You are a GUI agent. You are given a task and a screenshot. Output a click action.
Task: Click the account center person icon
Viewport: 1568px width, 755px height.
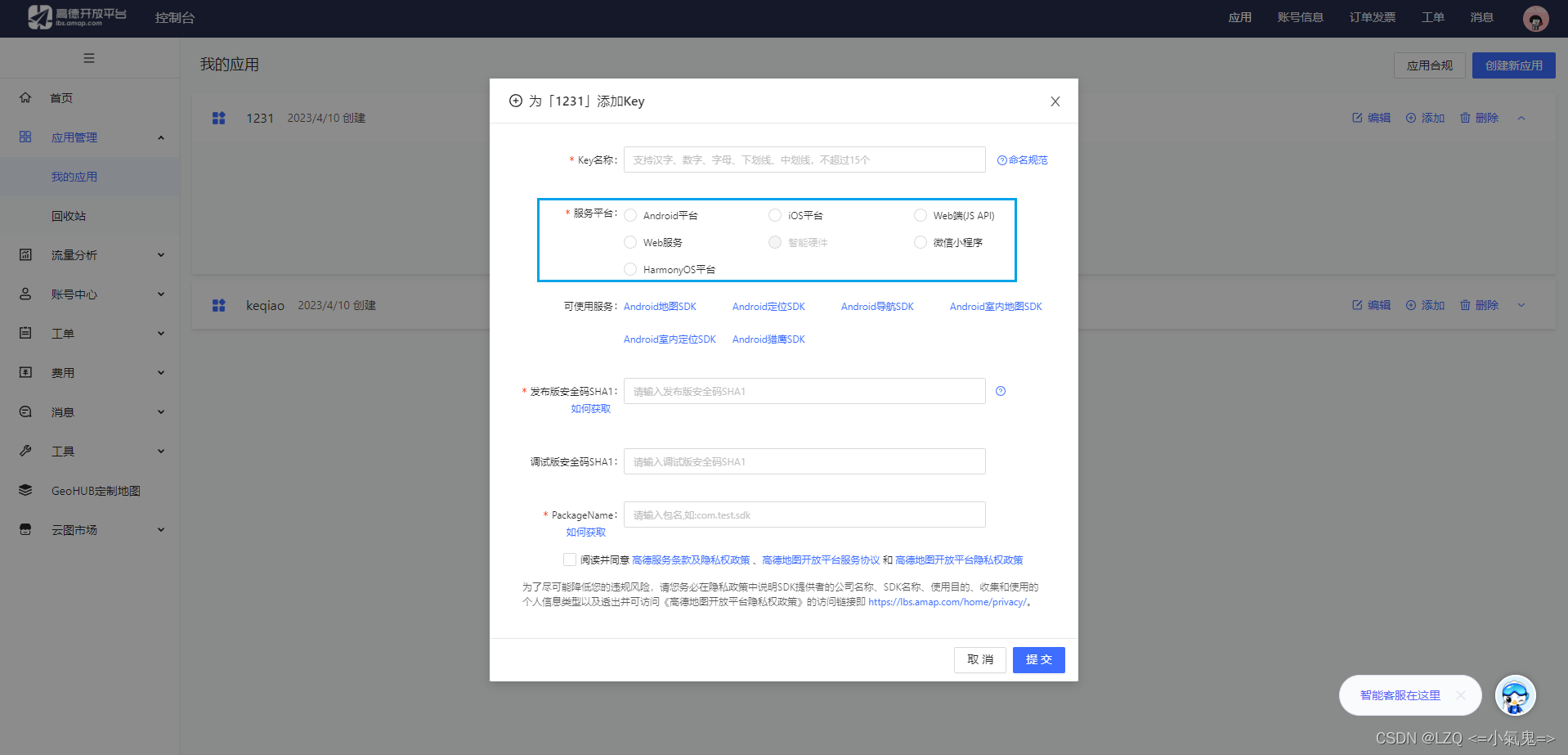coord(25,294)
